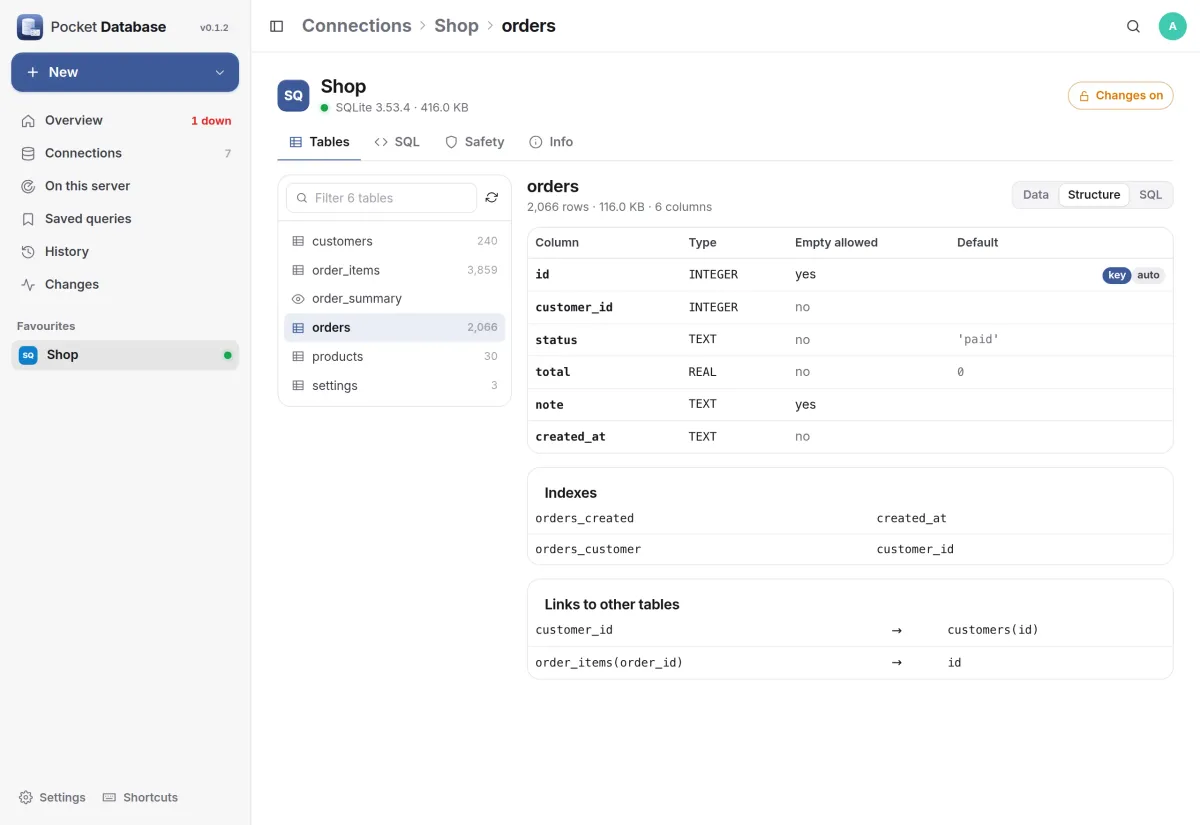Click the 'paid' default value
Viewport: 1200px width, 825px height.
point(978,340)
